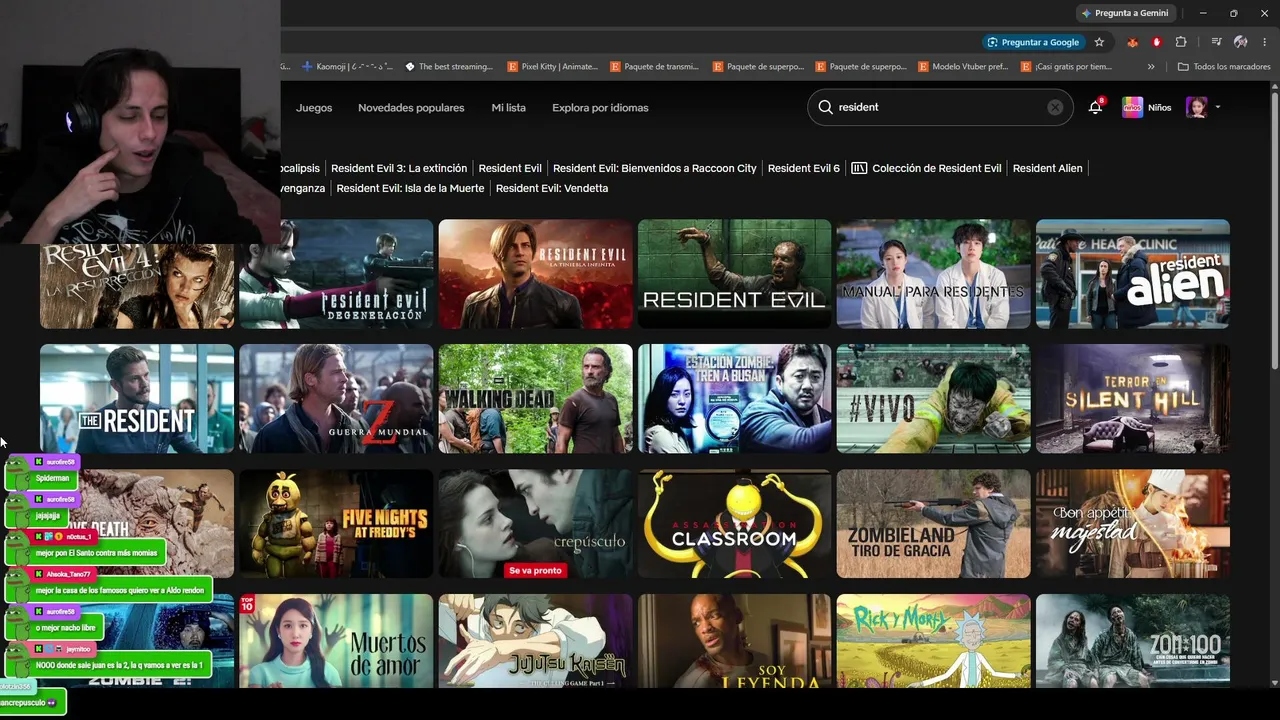Viewport: 1280px width, 720px height.
Task: Open the red hand blocker extension
Action: (1157, 42)
